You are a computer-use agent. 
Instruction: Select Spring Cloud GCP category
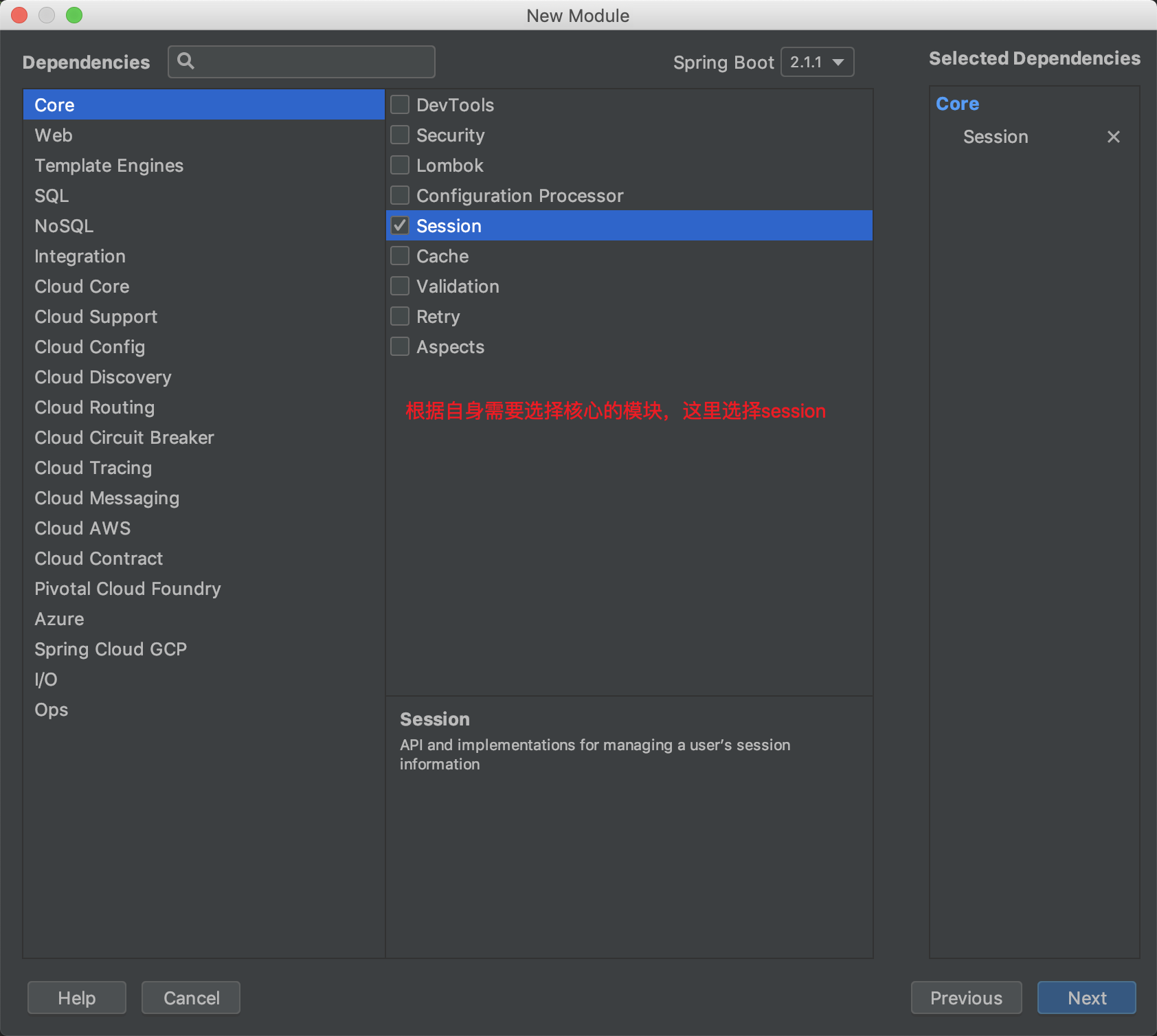pos(204,649)
